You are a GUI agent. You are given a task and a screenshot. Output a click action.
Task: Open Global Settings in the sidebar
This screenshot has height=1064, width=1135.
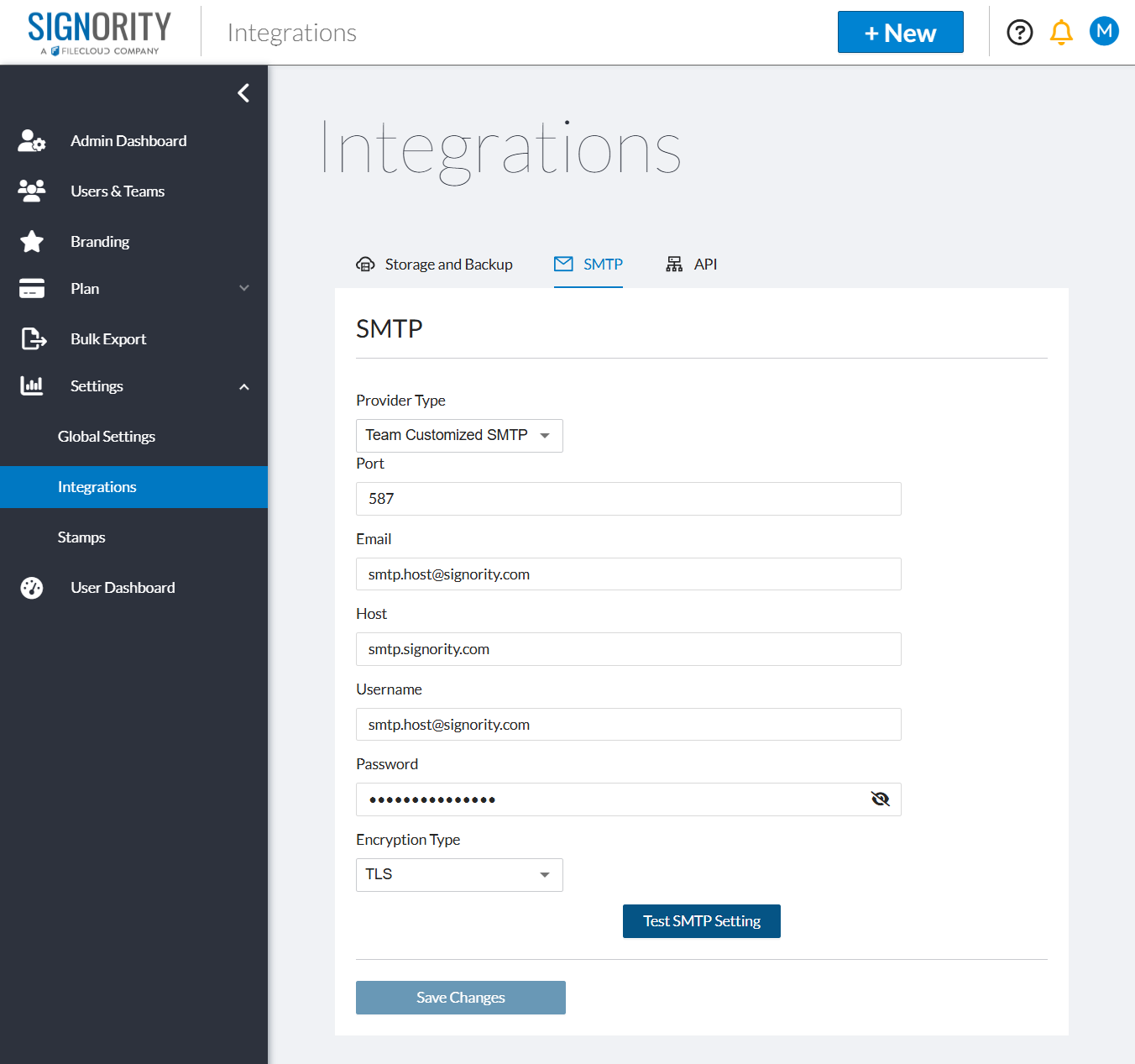coord(107,437)
